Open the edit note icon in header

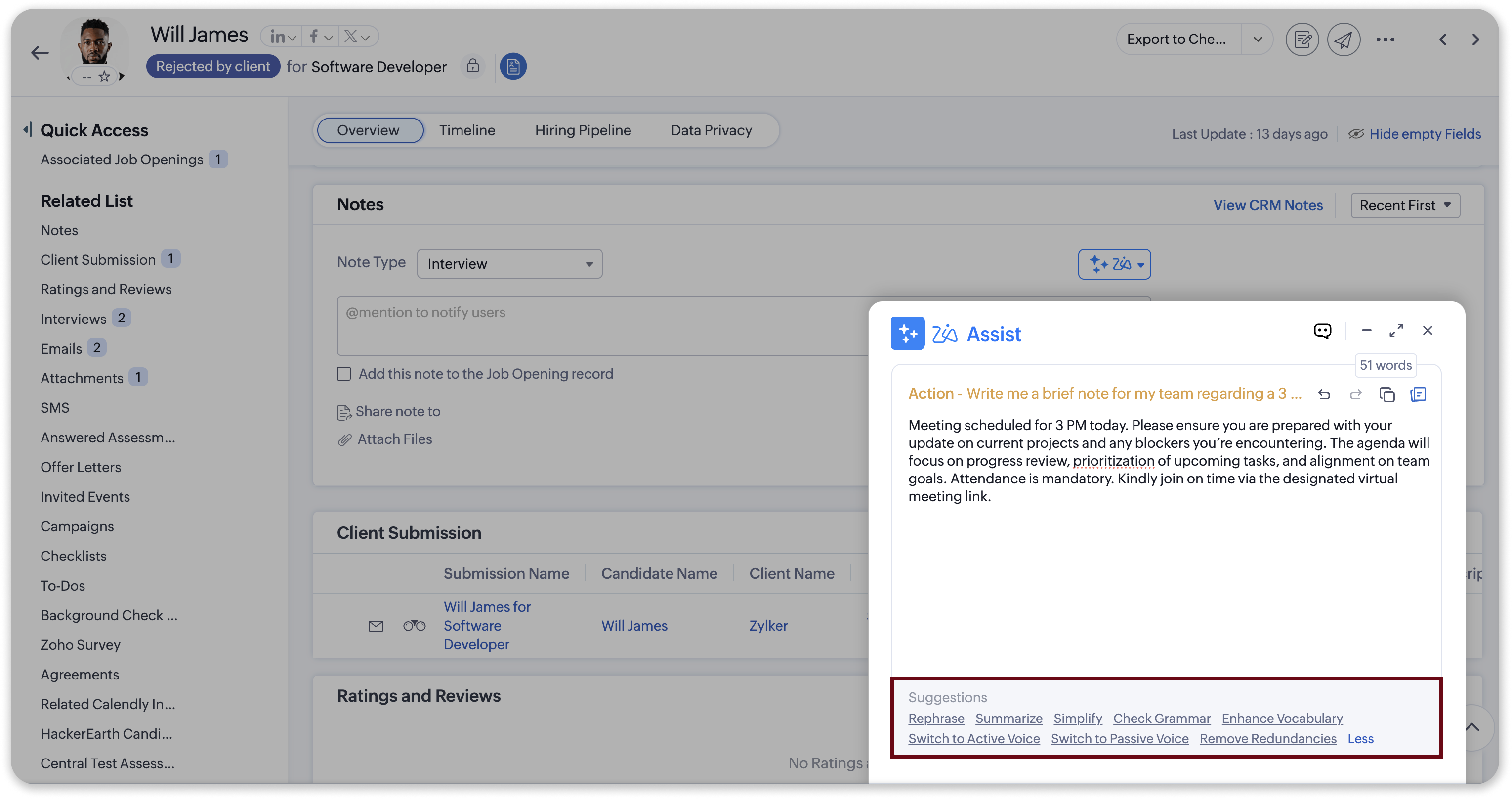[x=1302, y=40]
